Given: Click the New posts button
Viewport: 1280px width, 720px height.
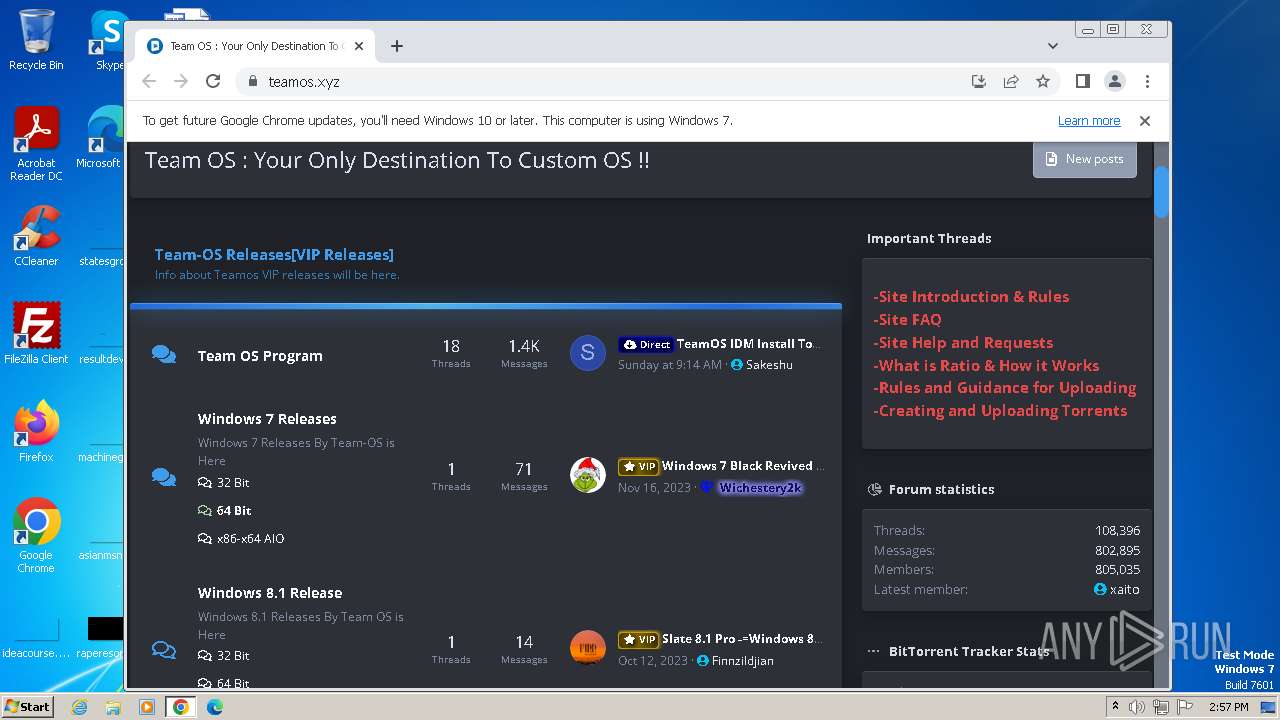Looking at the screenshot, I should [x=1084, y=159].
